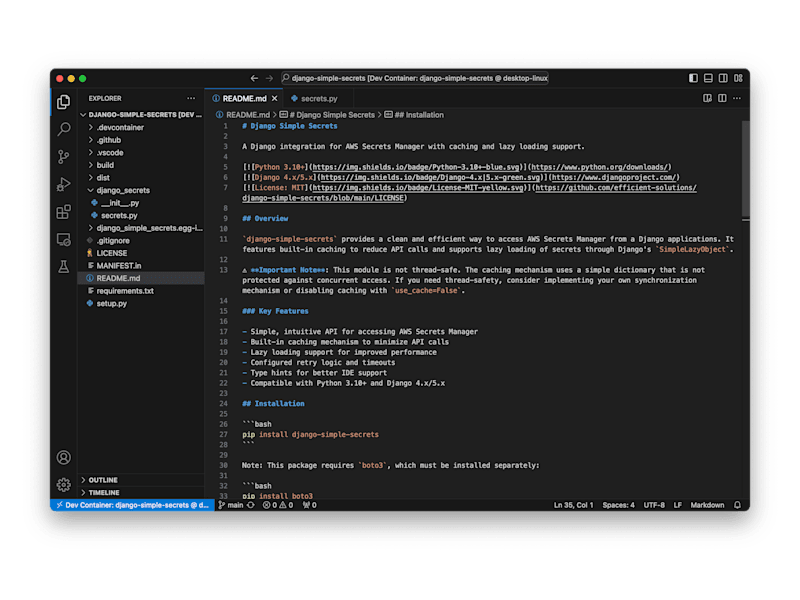Select the README.md editor tab

[244, 98]
